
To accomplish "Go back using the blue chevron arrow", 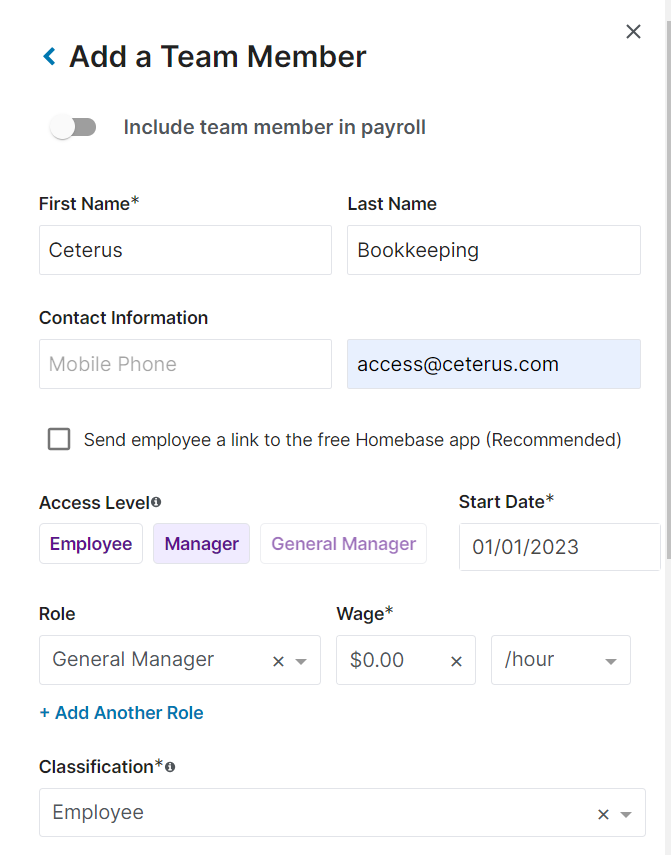I will coord(50,56).
